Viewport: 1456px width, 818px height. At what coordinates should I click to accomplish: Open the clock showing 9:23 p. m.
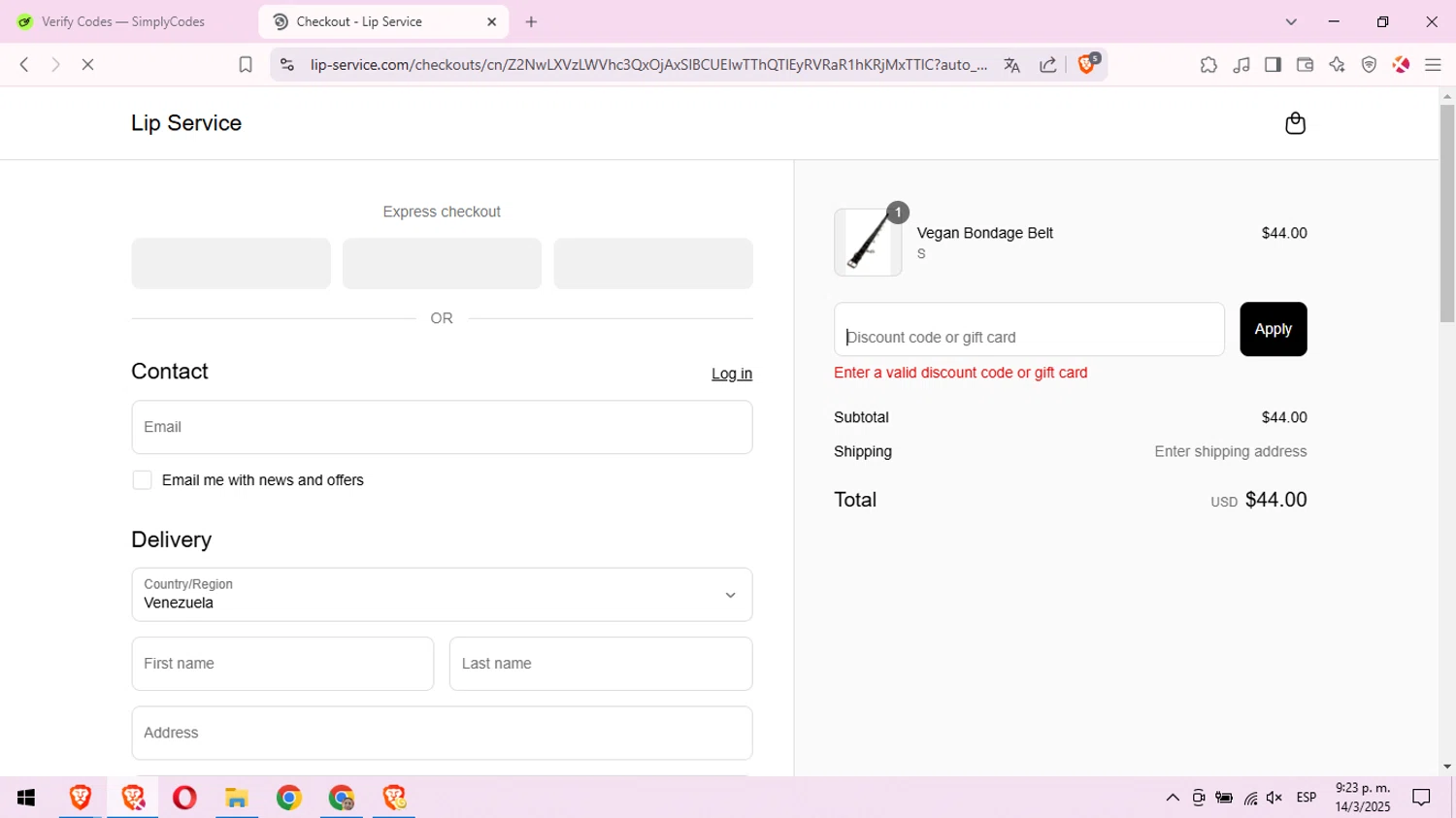(x=1363, y=798)
